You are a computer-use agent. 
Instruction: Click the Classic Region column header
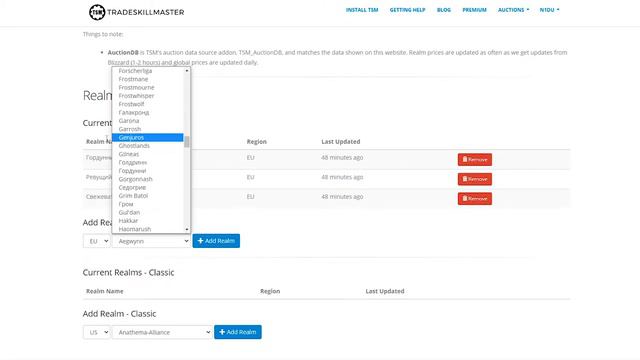270,291
